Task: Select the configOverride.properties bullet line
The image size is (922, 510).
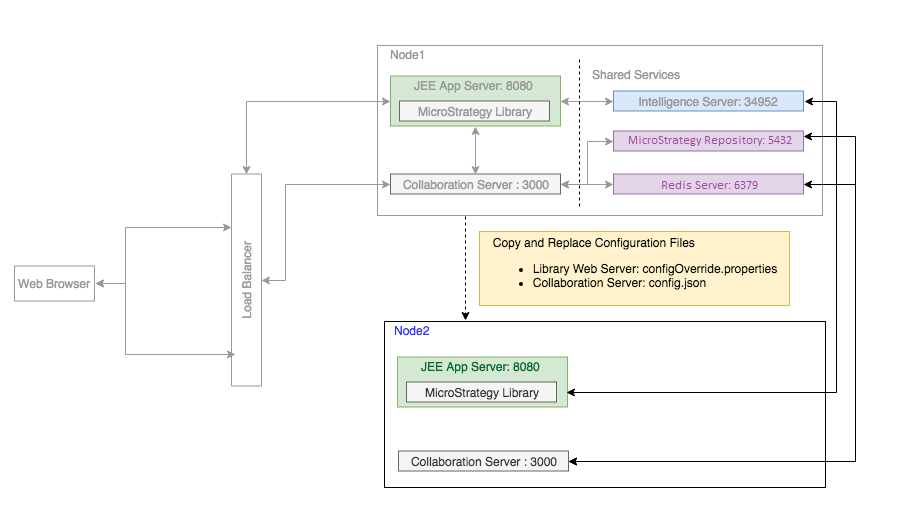Action: (x=654, y=269)
